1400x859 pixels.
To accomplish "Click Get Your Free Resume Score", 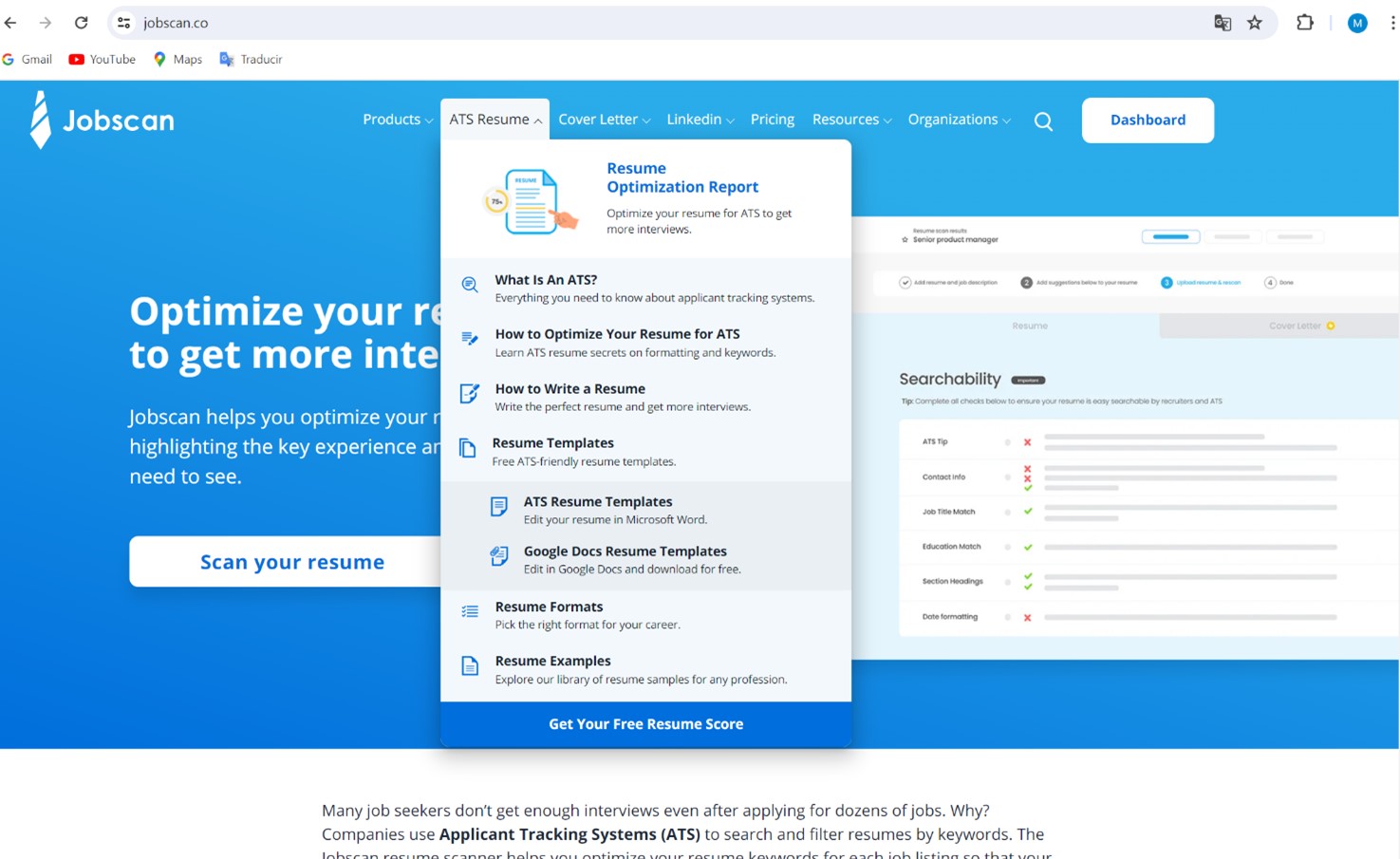I will 645,723.
